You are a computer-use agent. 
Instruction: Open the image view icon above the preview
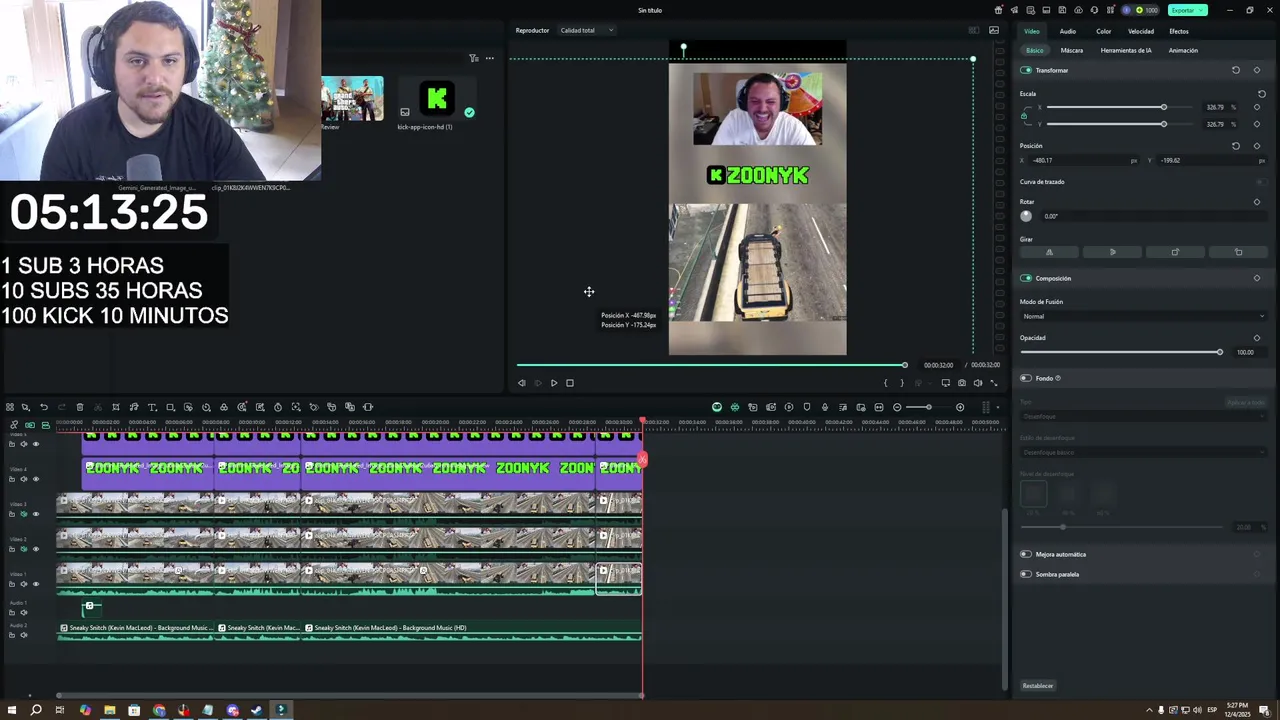tap(994, 30)
